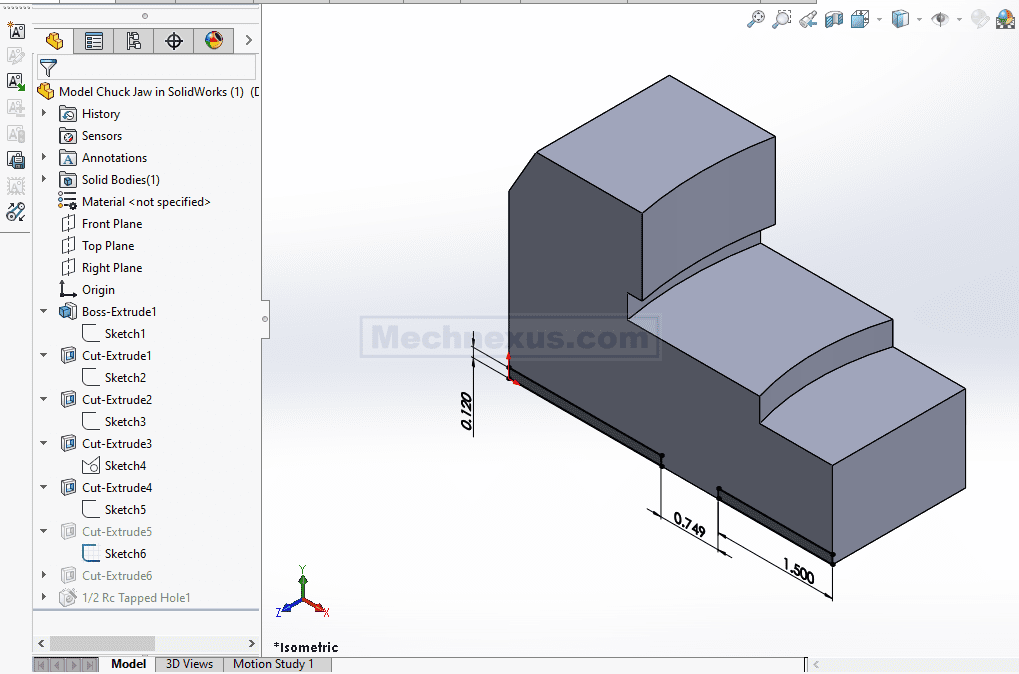This screenshot has height=674, width=1019.
Task: Open the DimXpertManager crosshair tab
Action: [x=174, y=41]
